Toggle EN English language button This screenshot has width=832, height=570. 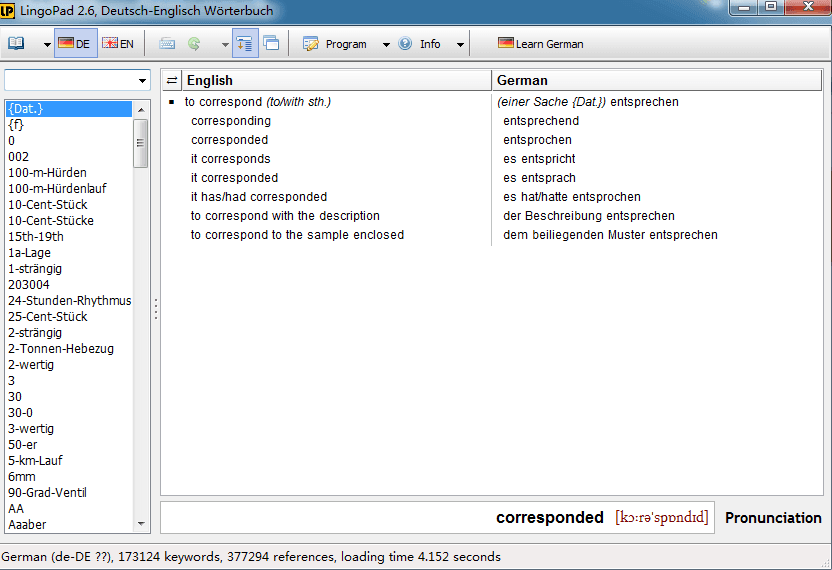pyautogui.click(x=119, y=44)
